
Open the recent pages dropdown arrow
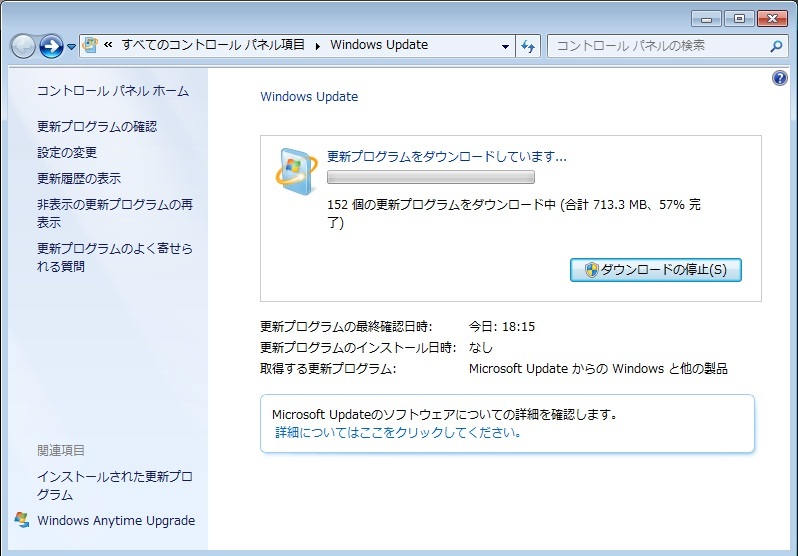(71, 47)
